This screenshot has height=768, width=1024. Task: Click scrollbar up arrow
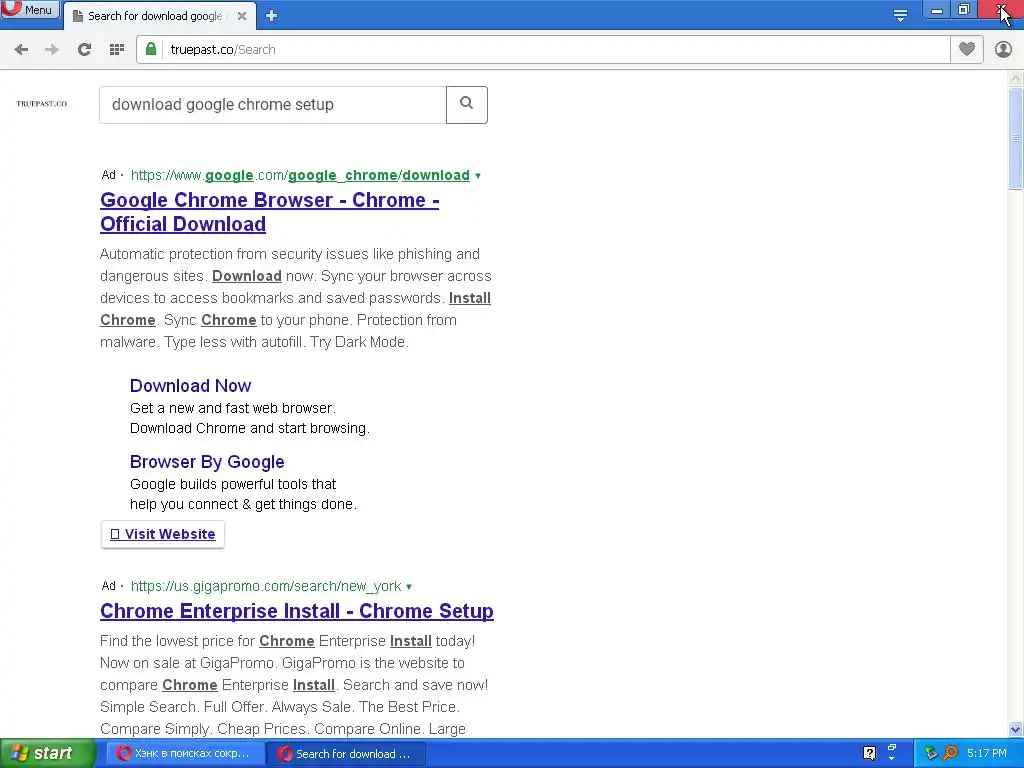(x=1015, y=78)
